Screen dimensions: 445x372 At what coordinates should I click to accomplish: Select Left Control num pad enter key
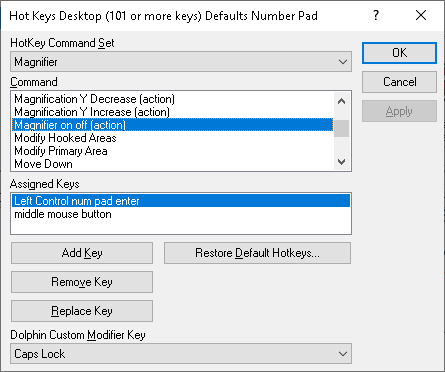[181, 201]
